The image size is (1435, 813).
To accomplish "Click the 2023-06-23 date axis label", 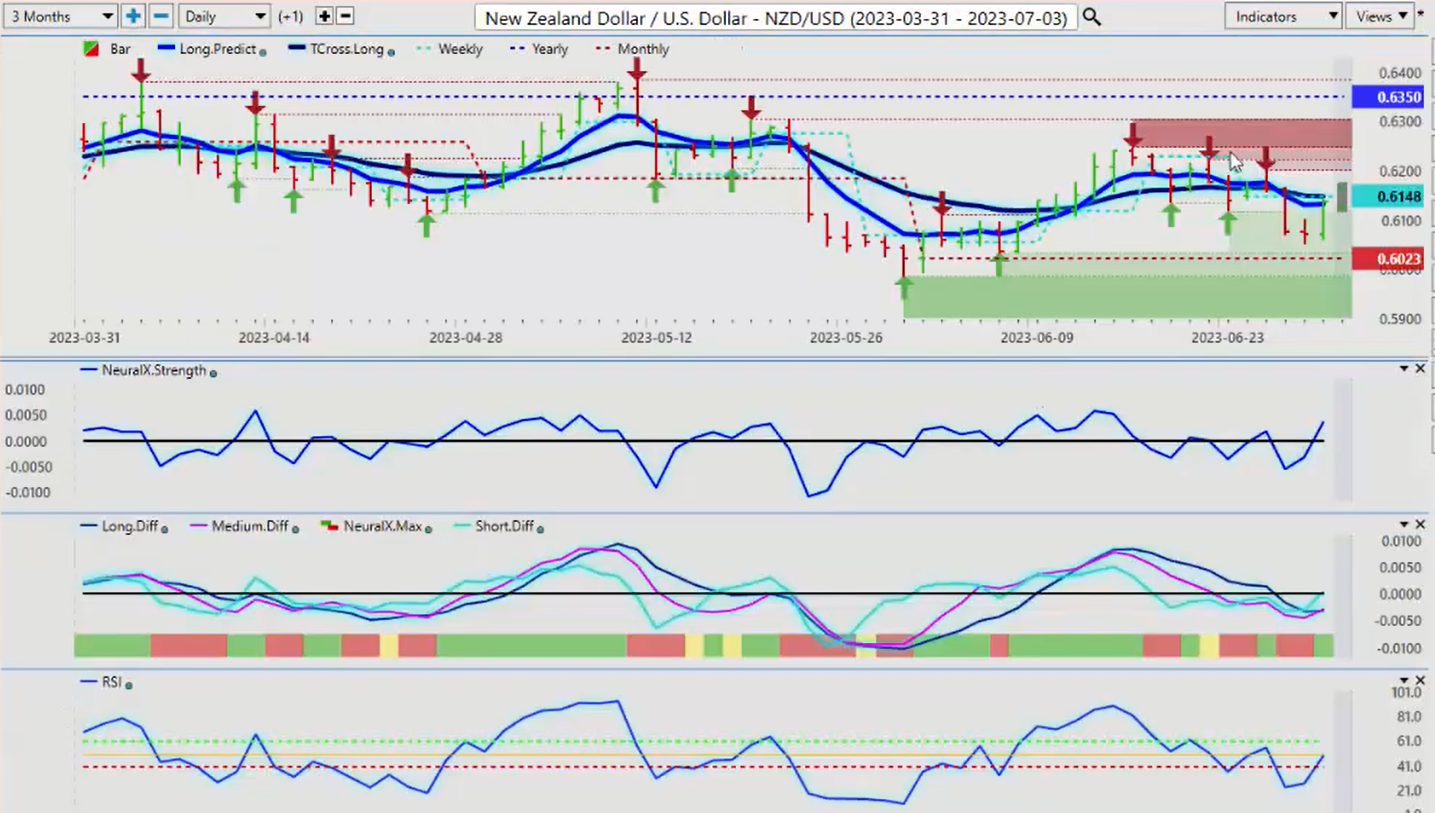I will click(x=1227, y=338).
